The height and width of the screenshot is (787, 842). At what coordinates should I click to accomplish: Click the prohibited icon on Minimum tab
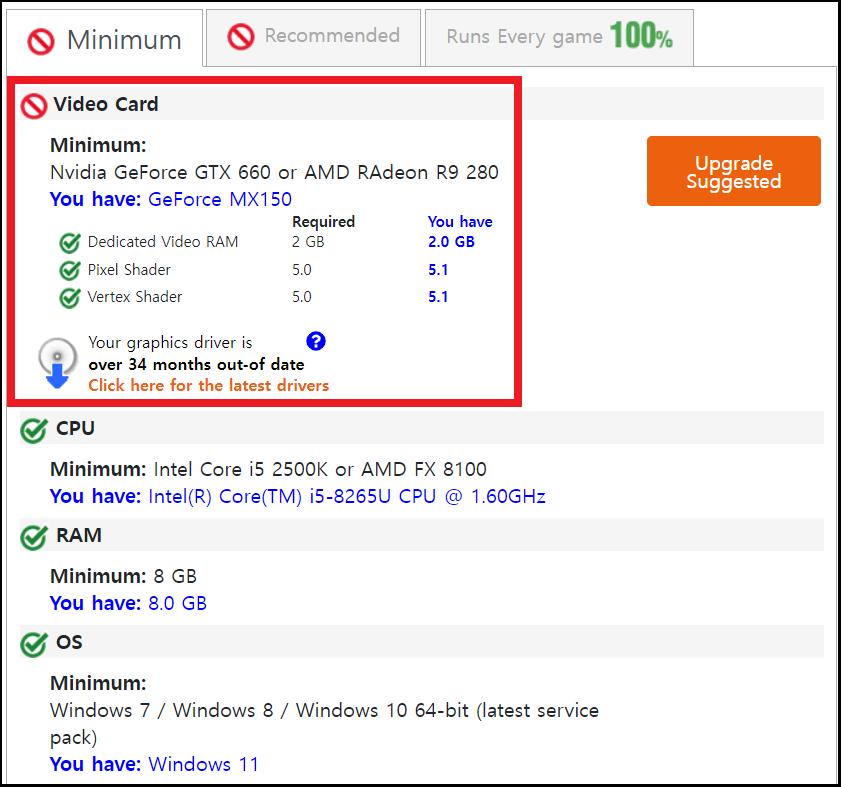pos(41,41)
